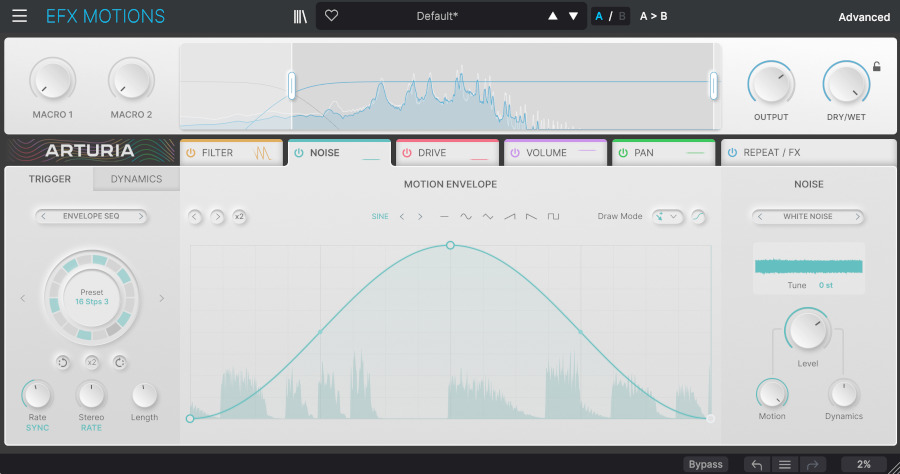The width and height of the screenshot is (900, 474).
Task: Click the undo arrow
Action: [x=757, y=464]
